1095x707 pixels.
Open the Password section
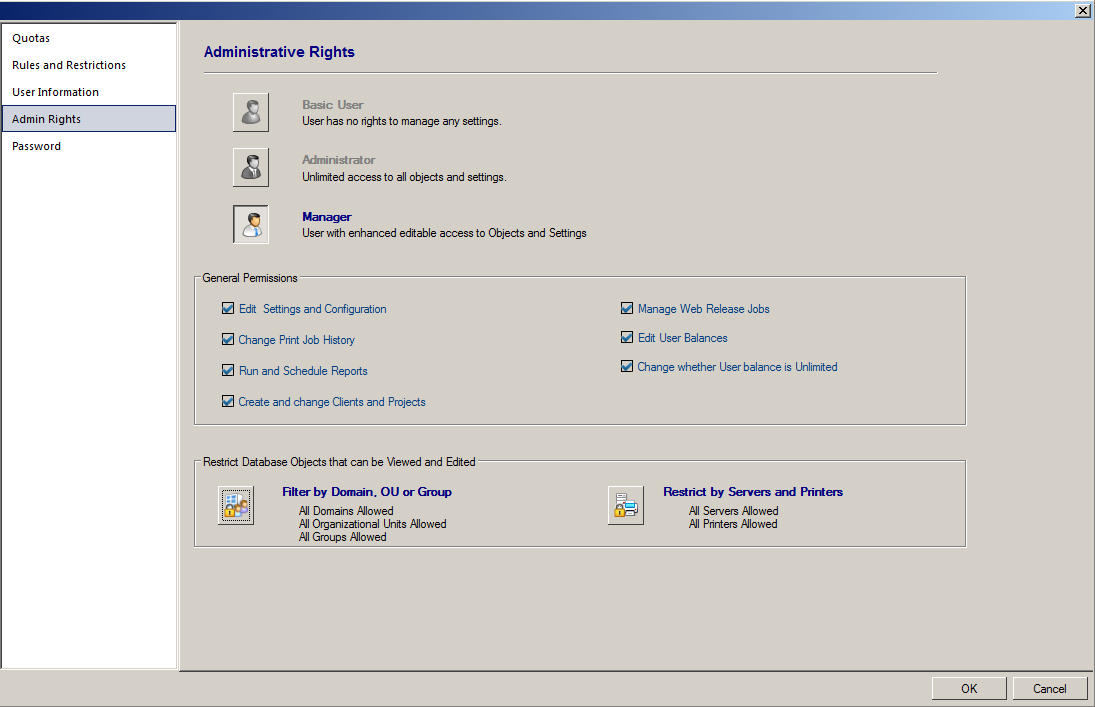coord(89,146)
